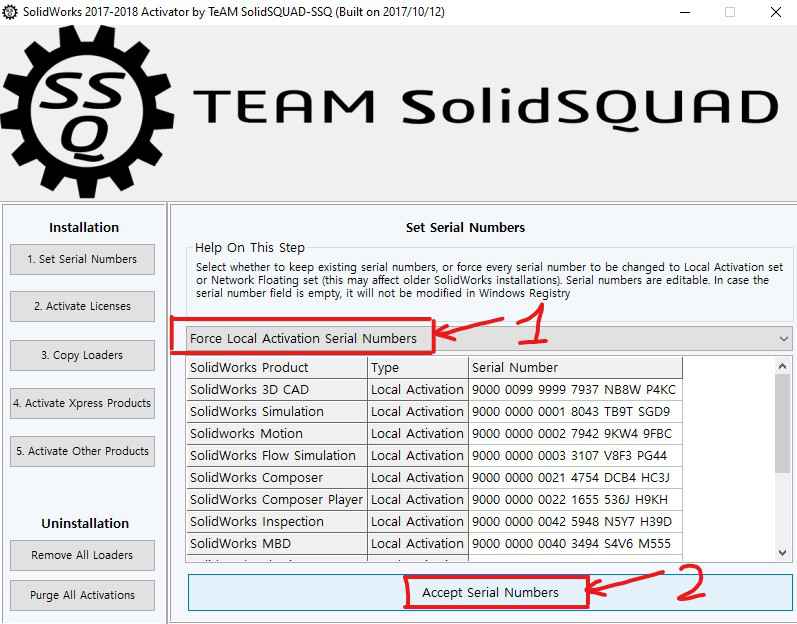Close the Activator window
The width and height of the screenshot is (797, 624).
pos(776,12)
